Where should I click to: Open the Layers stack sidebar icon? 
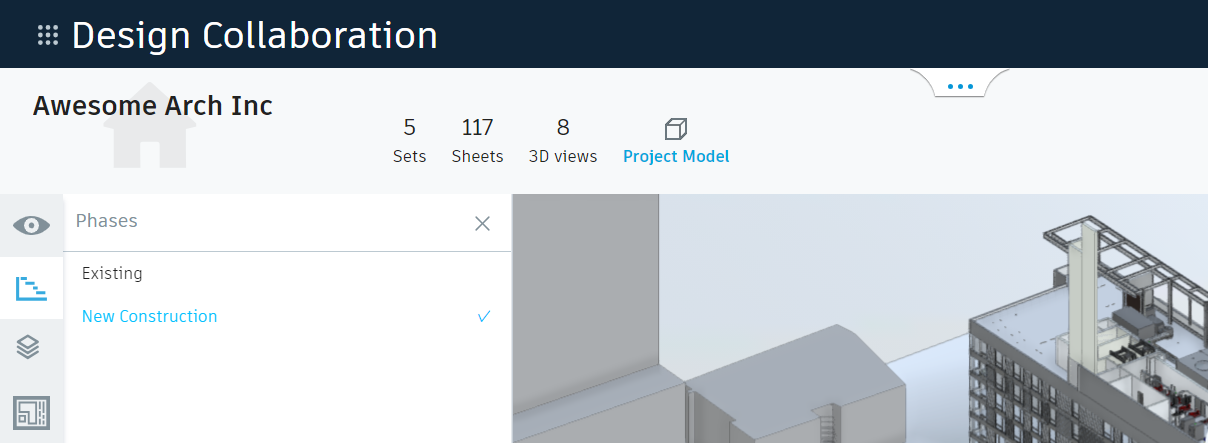coord(29,348)
